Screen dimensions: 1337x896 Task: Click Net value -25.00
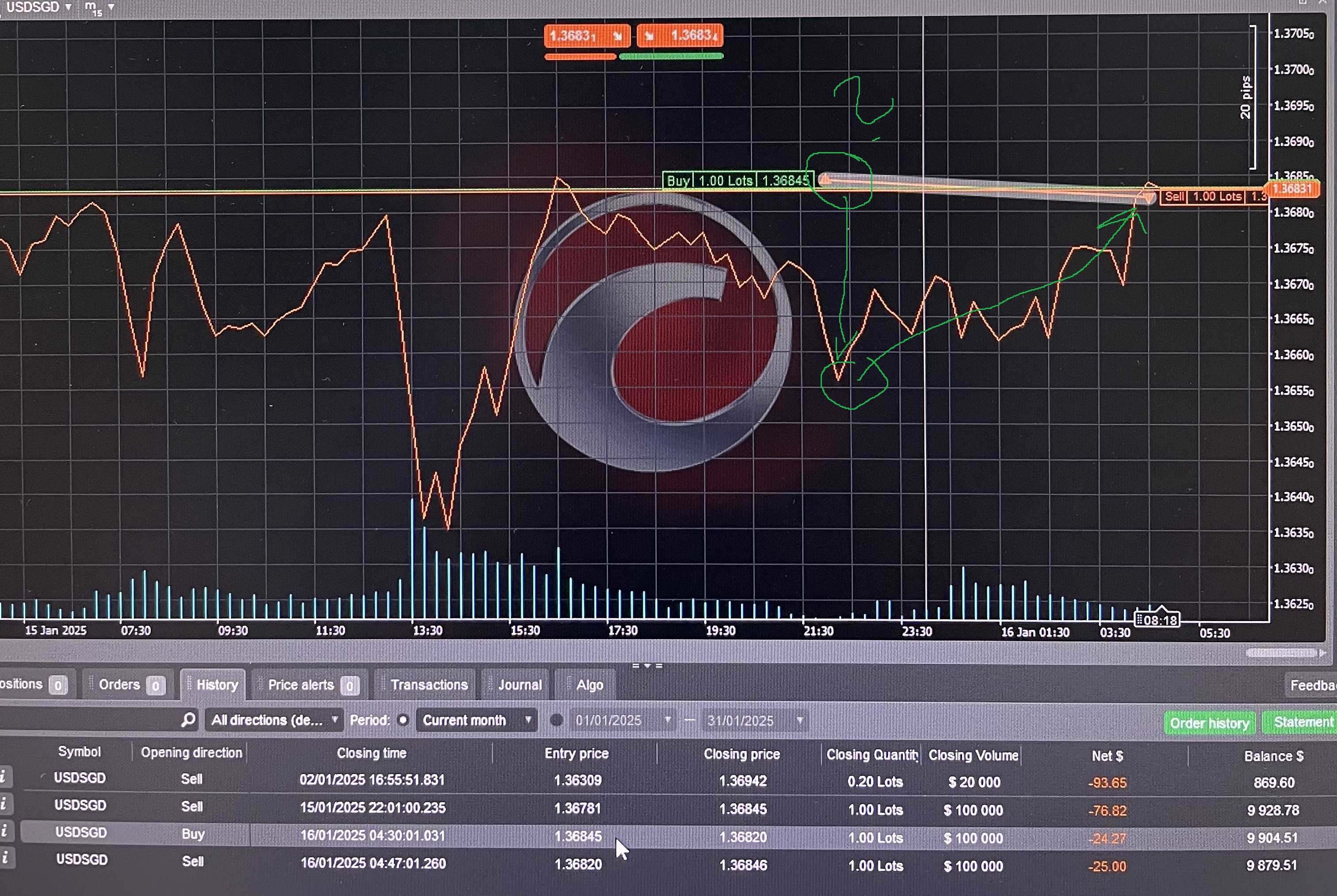pyautogui.click(x=1107, y=866)
